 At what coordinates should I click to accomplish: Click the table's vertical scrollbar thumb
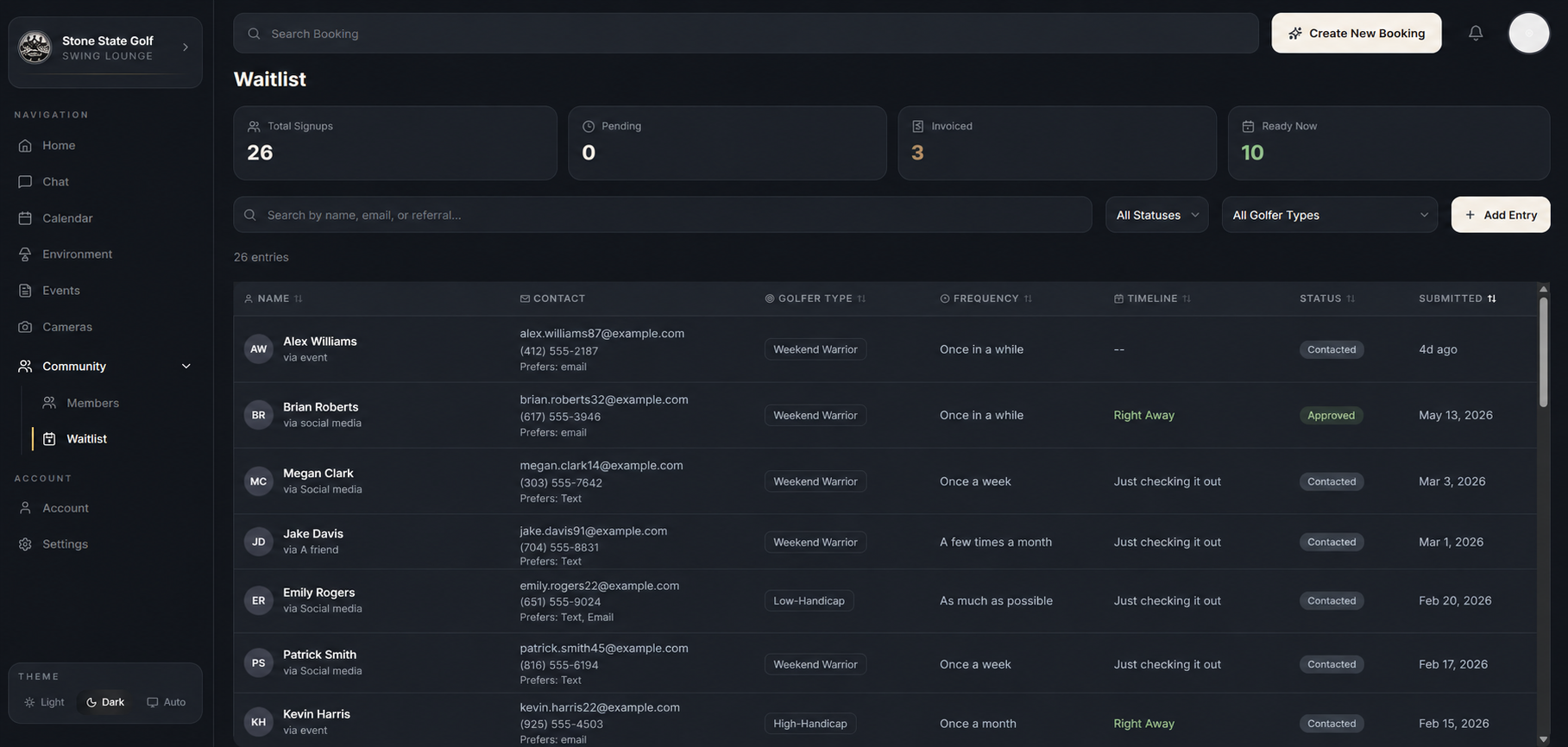tap(1543, 352)
